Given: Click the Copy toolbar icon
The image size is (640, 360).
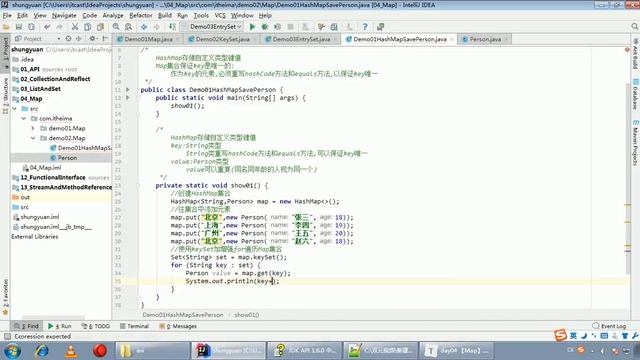Looking at the screenshot, I should point(87,27).
